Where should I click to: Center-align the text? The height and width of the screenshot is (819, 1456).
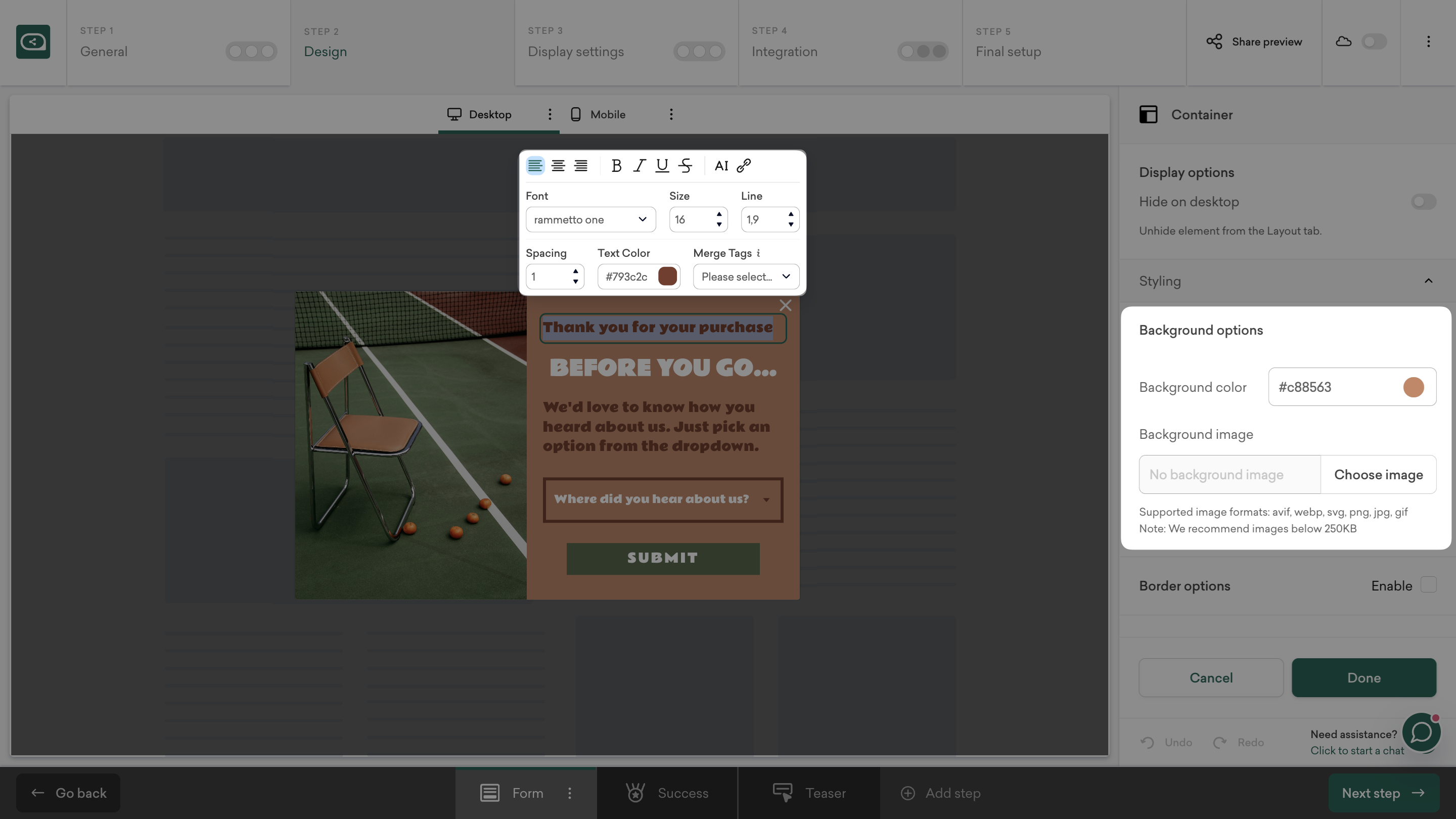(x=558, y=166)
